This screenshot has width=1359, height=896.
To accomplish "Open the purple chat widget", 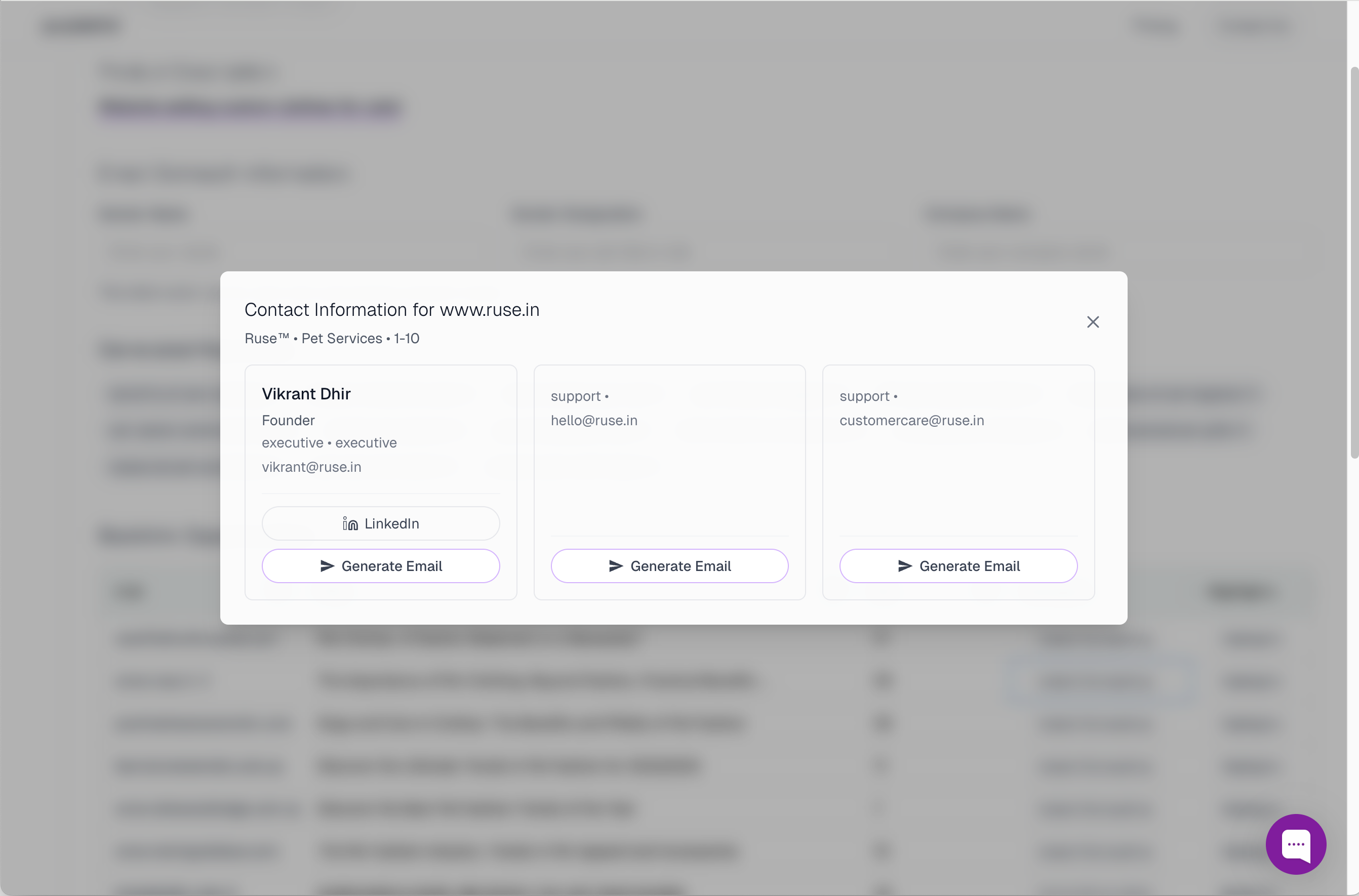I will click(1296, 844).
